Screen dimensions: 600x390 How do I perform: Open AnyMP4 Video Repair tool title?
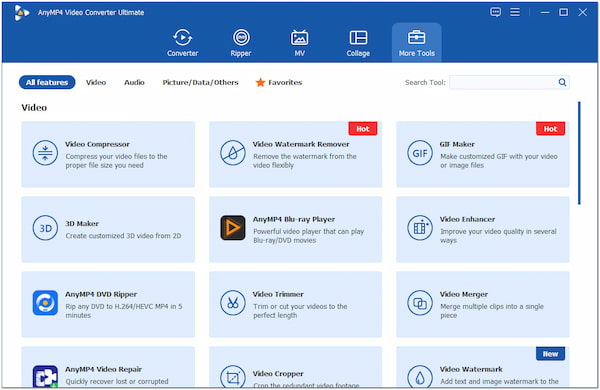coord(103,369)
